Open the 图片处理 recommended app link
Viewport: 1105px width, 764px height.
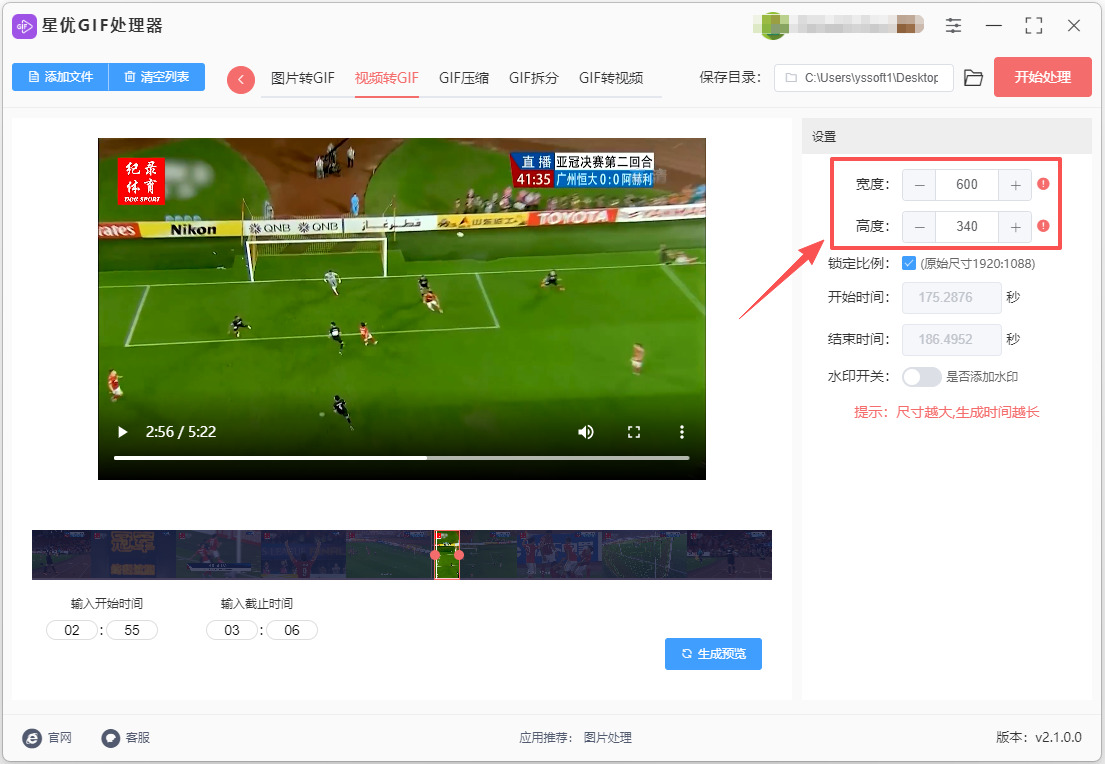(607, 738)
